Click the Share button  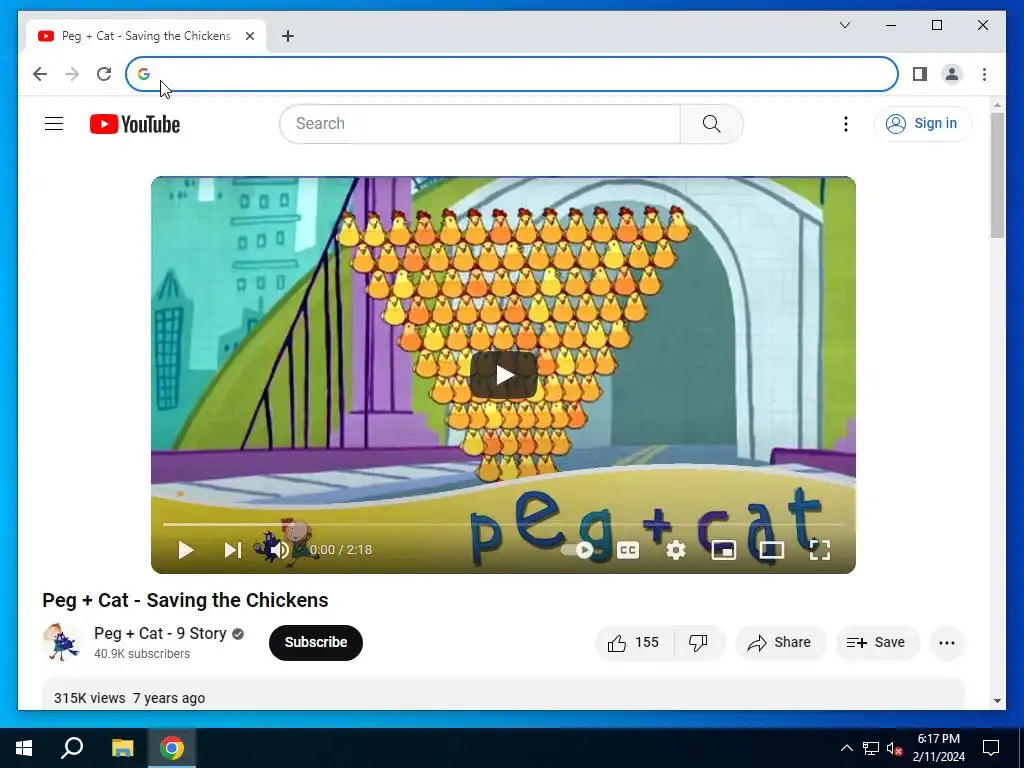point(780,643)
